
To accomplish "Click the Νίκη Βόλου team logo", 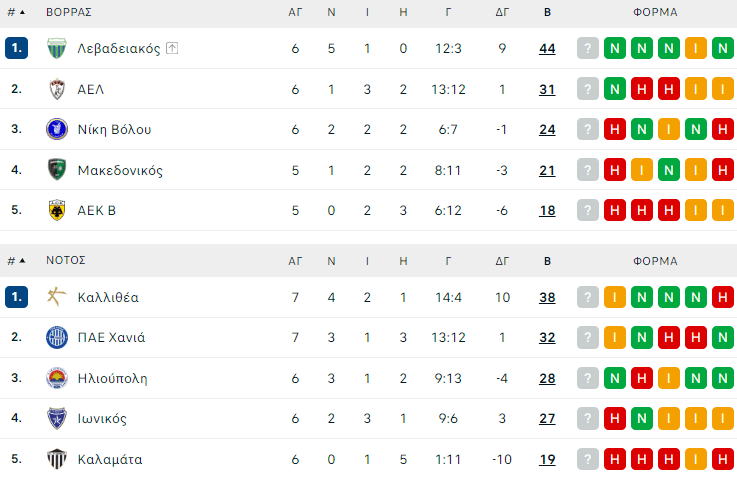I will pyautogui.click(x=57, y=129).
